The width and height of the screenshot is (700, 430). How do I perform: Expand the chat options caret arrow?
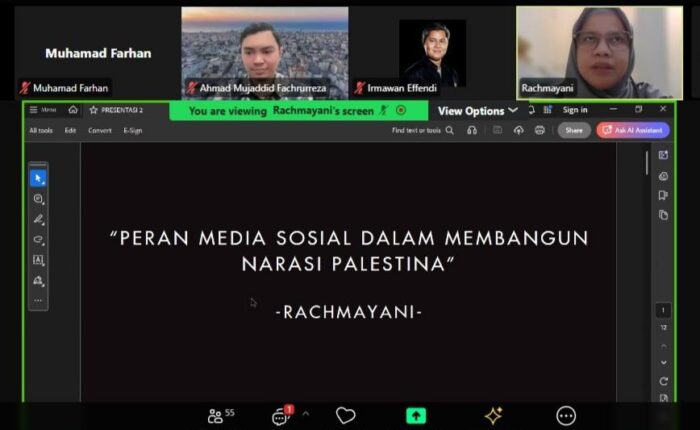306,414
